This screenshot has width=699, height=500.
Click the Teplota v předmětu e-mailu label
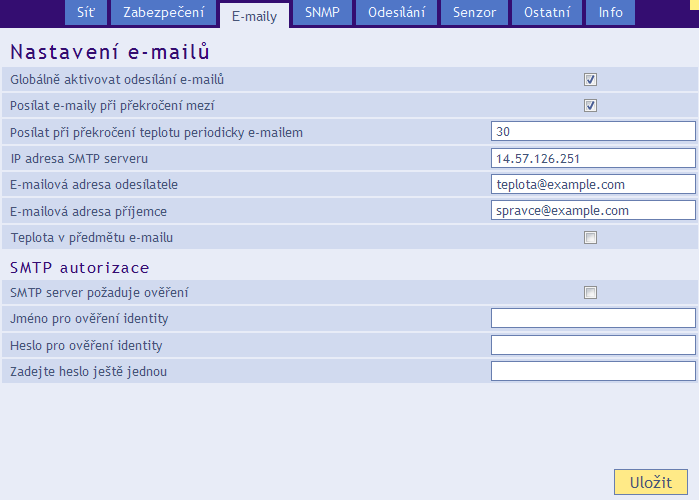click(91, 238)
